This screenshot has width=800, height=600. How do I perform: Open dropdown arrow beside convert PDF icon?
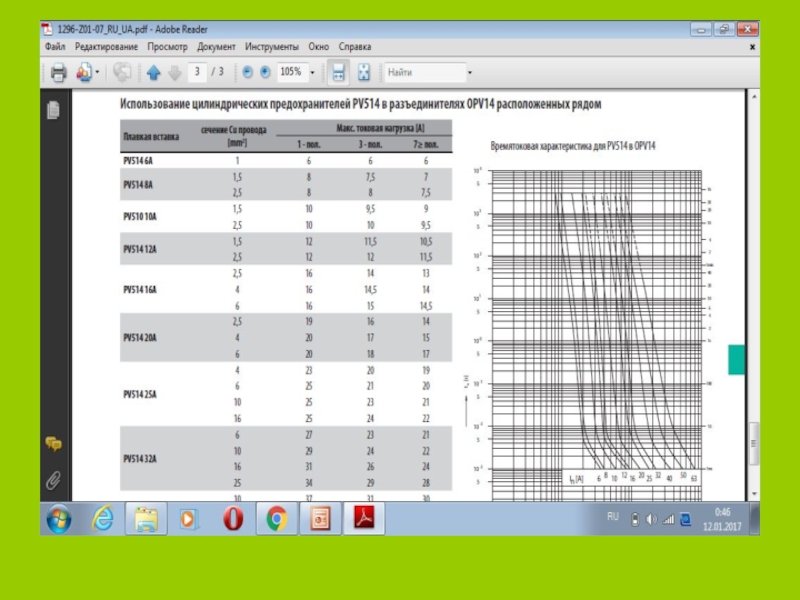(98, 72)
